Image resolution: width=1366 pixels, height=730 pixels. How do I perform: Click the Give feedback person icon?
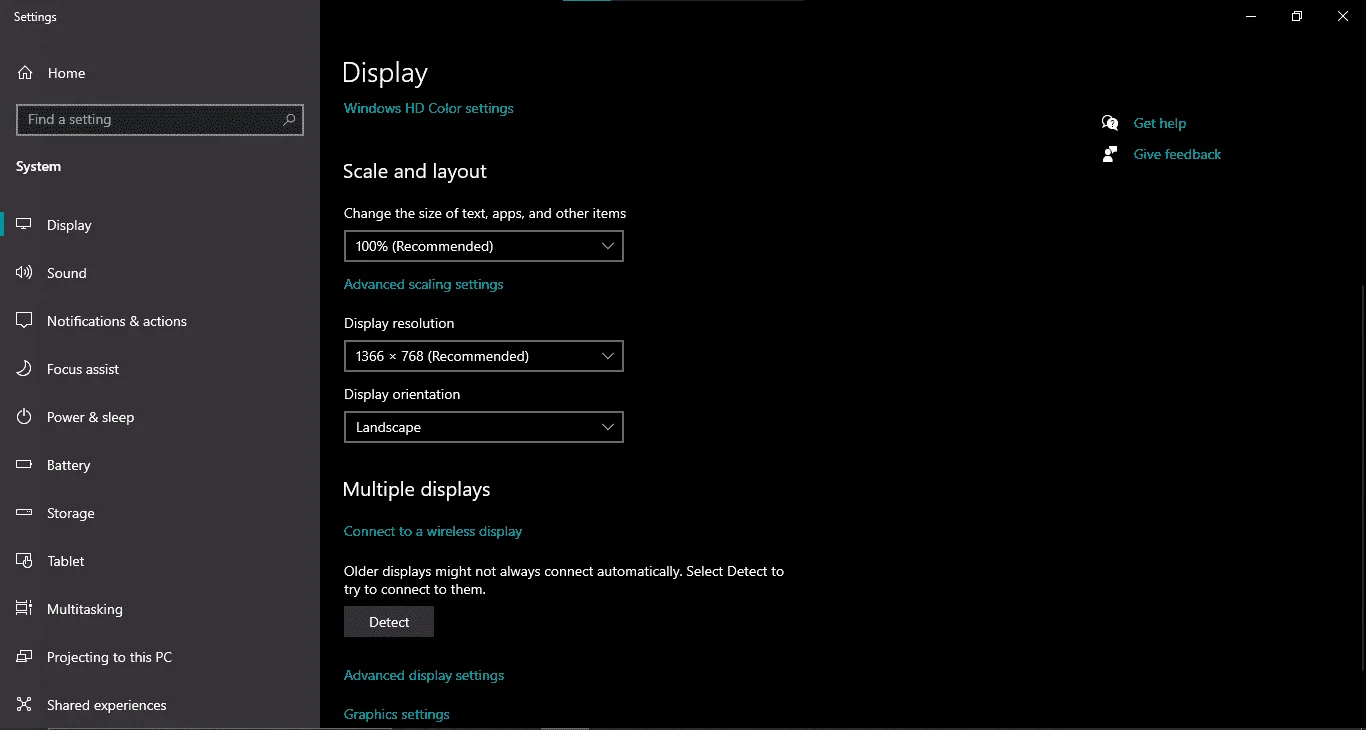tap(1110, 154)
